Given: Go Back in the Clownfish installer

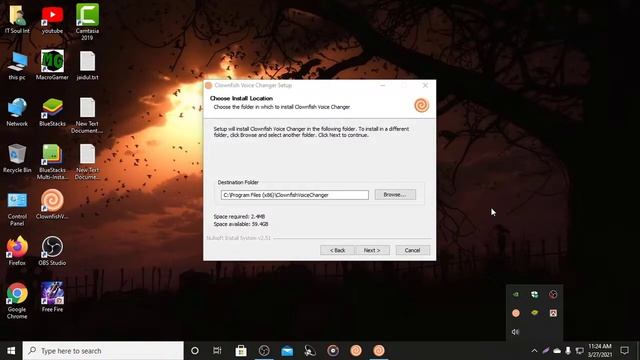Looking at the screenshot, I should pos(337,250).
